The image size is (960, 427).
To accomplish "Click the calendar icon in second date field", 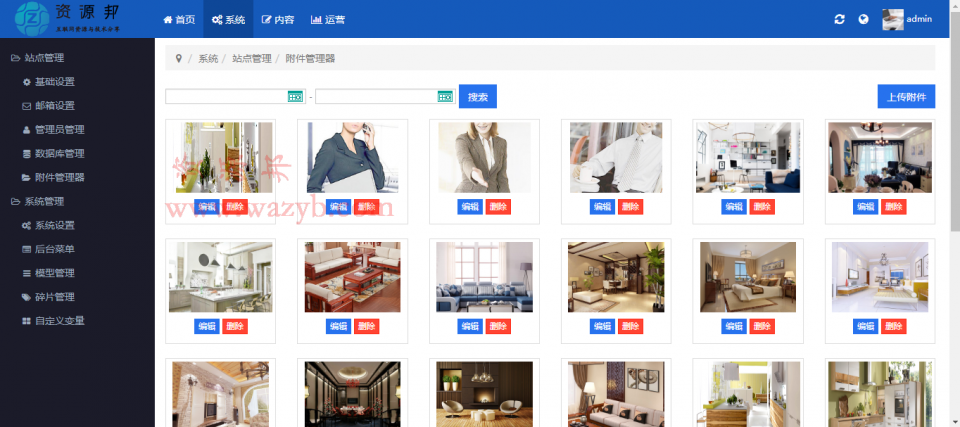I will [445, 96].
